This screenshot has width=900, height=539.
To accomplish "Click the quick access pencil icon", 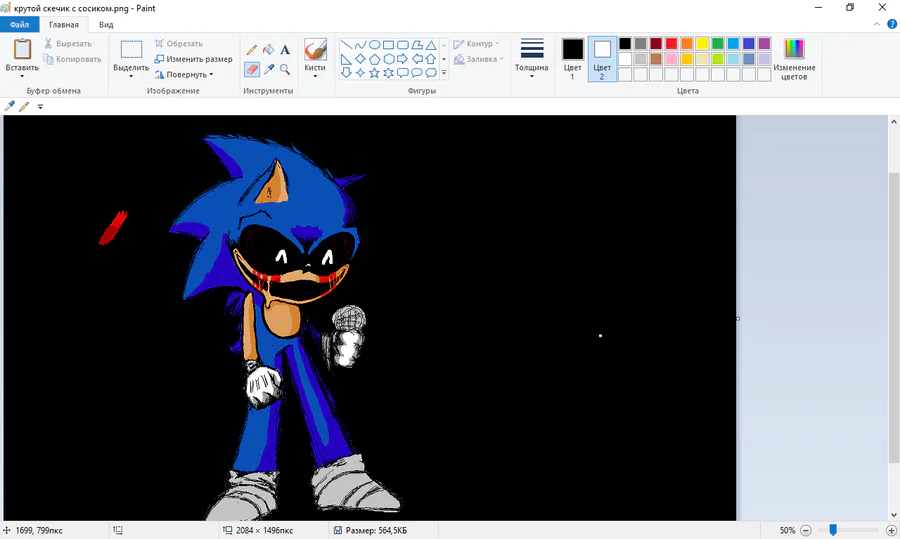I will (24, 106).
